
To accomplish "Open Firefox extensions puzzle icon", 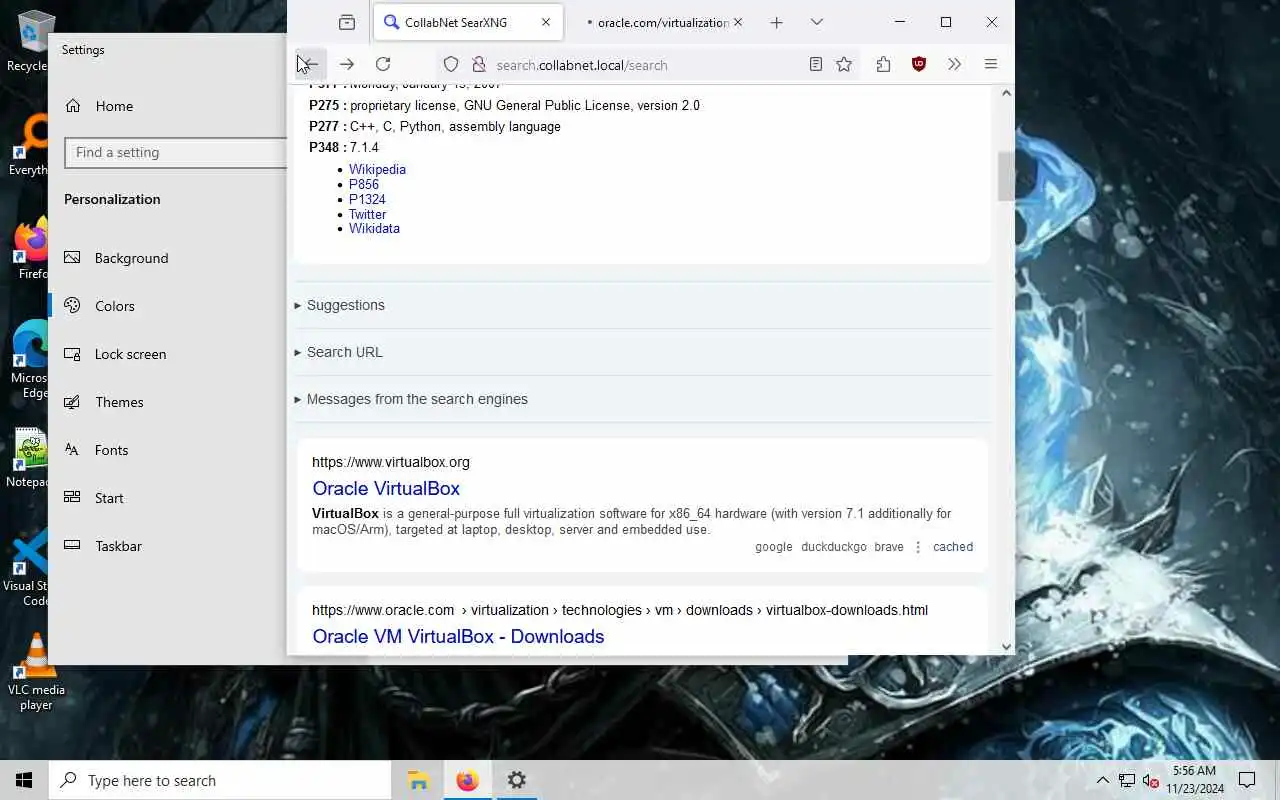I will 883,64.
